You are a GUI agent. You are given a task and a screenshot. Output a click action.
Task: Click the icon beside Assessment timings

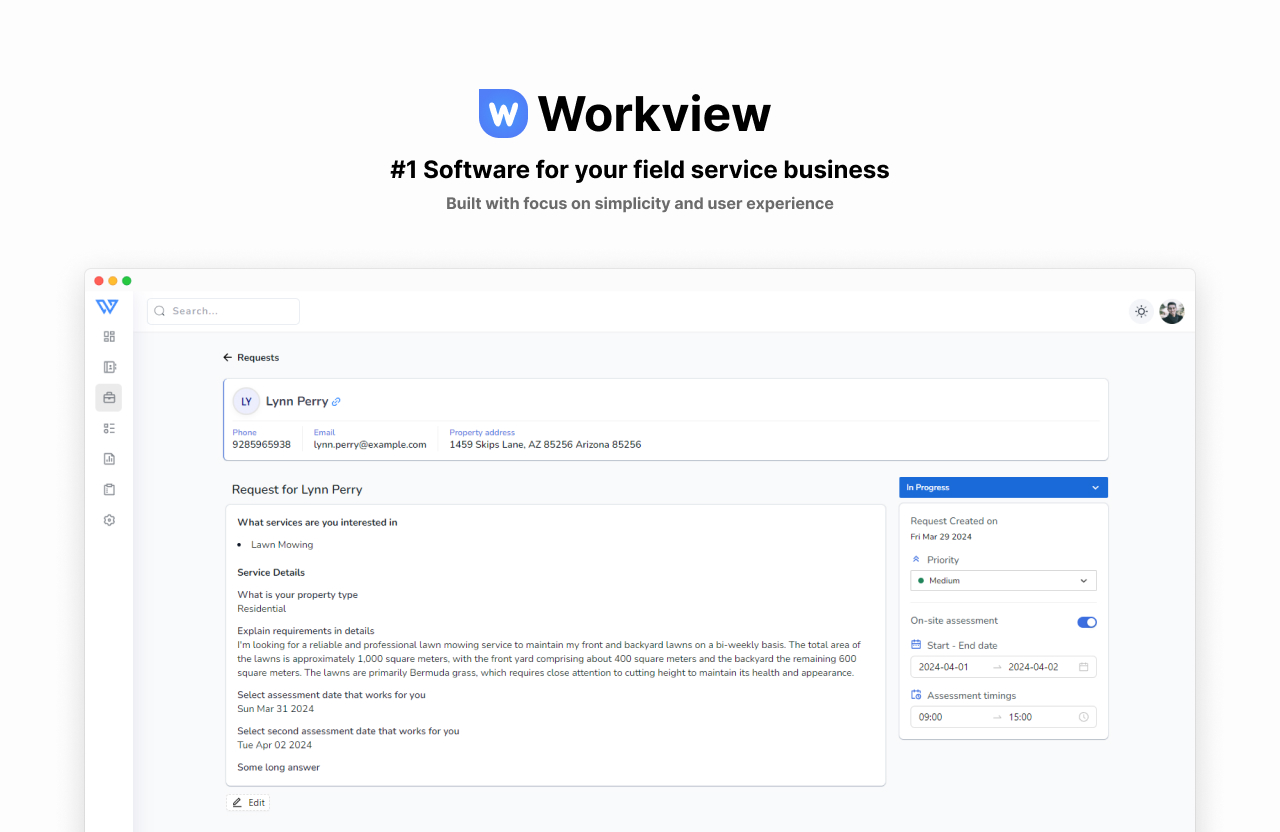[916, 695]
